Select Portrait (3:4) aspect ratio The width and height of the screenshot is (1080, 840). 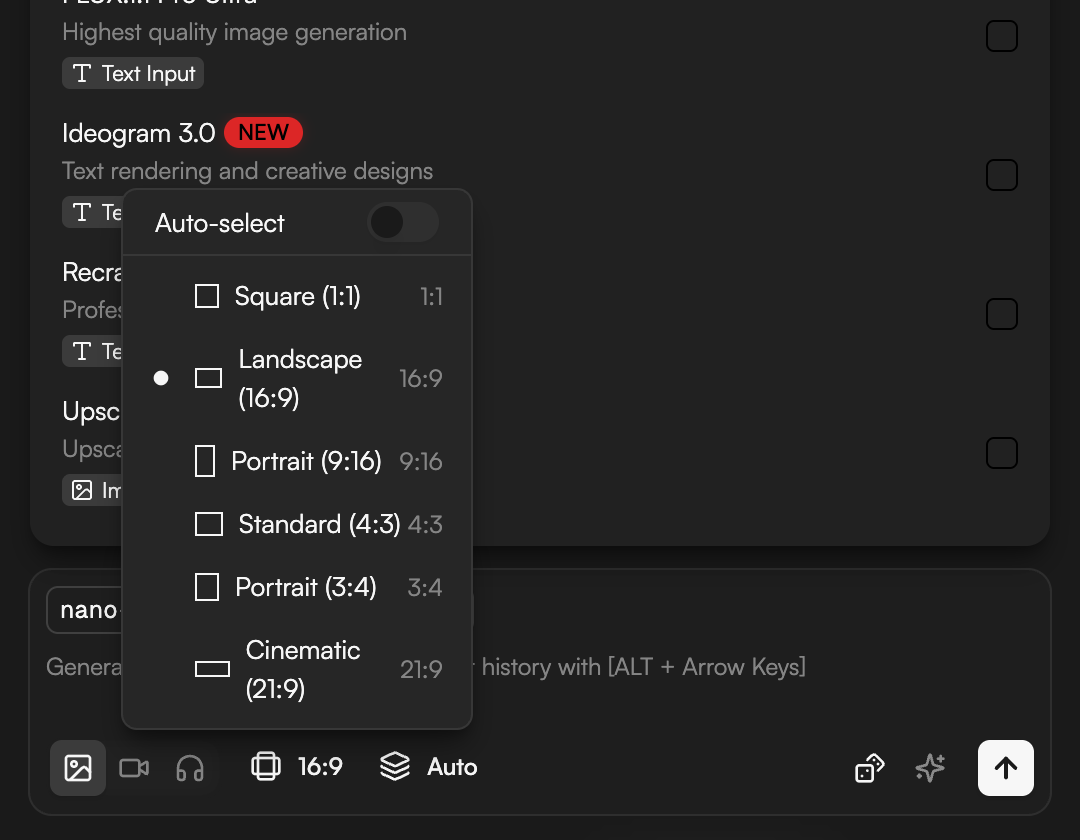[x=297, y=587]
